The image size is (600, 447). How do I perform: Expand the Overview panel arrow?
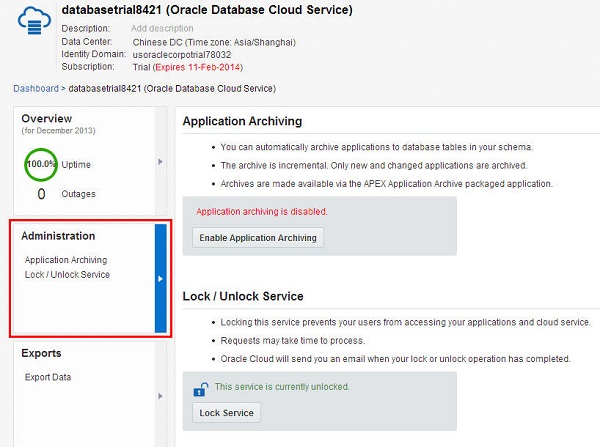pos(160,161)
